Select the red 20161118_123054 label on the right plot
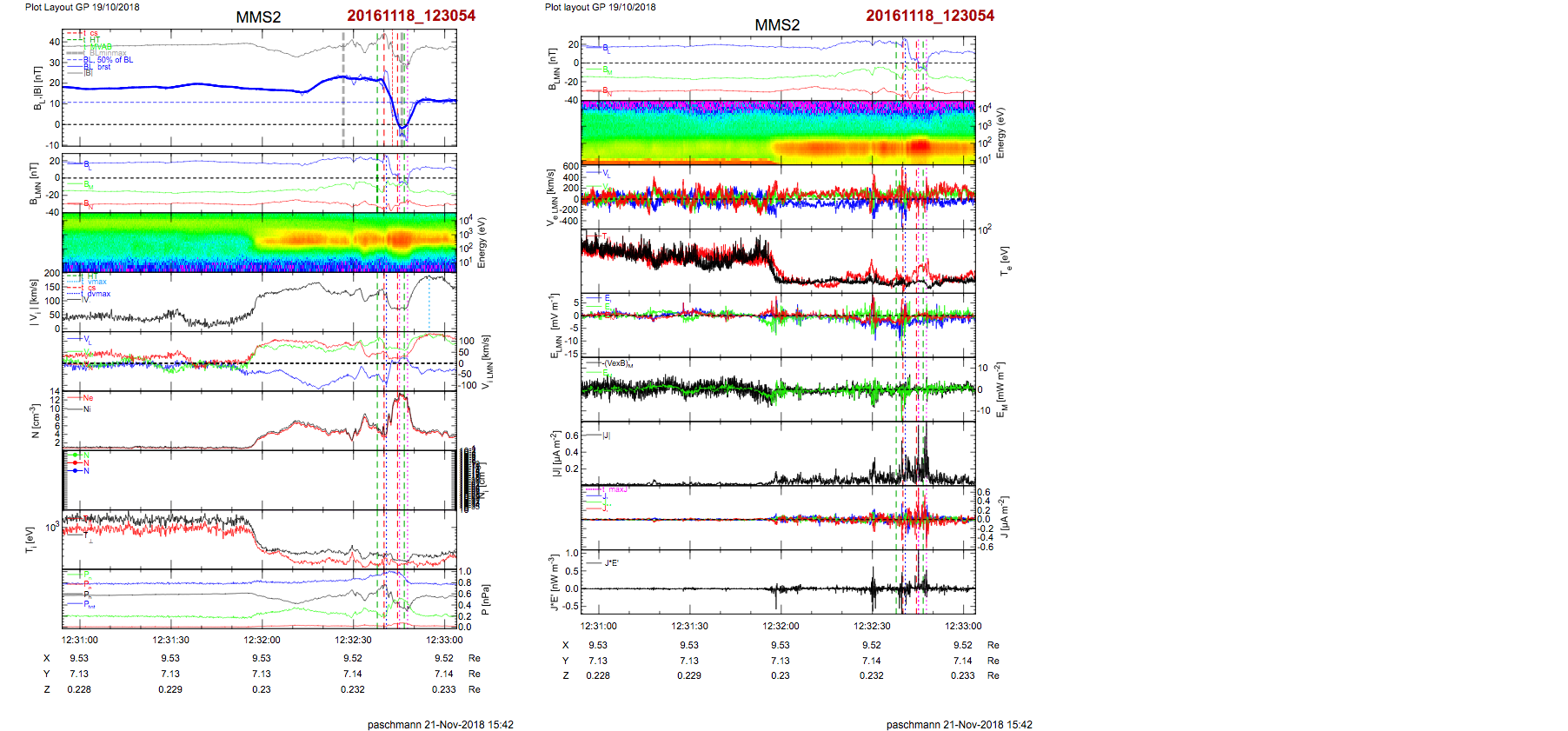The image size is (1568, 731). (930, 16)
